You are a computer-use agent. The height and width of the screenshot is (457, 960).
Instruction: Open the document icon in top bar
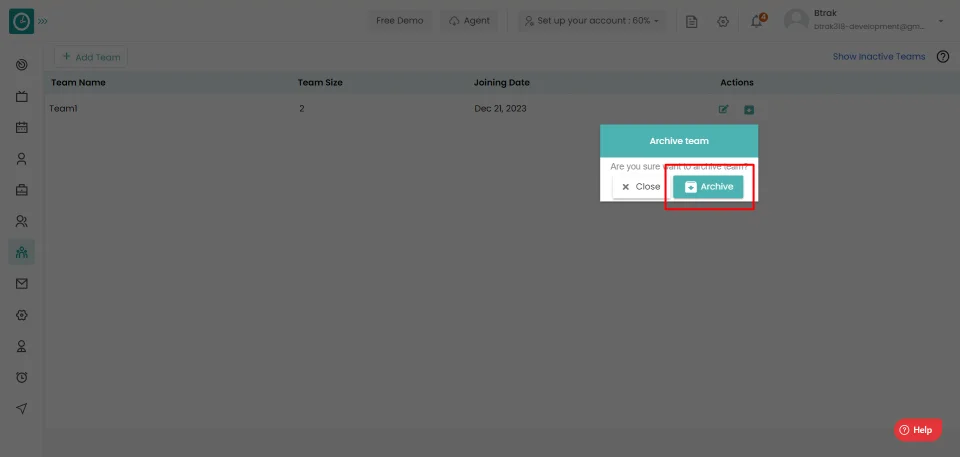click(691, 21)
